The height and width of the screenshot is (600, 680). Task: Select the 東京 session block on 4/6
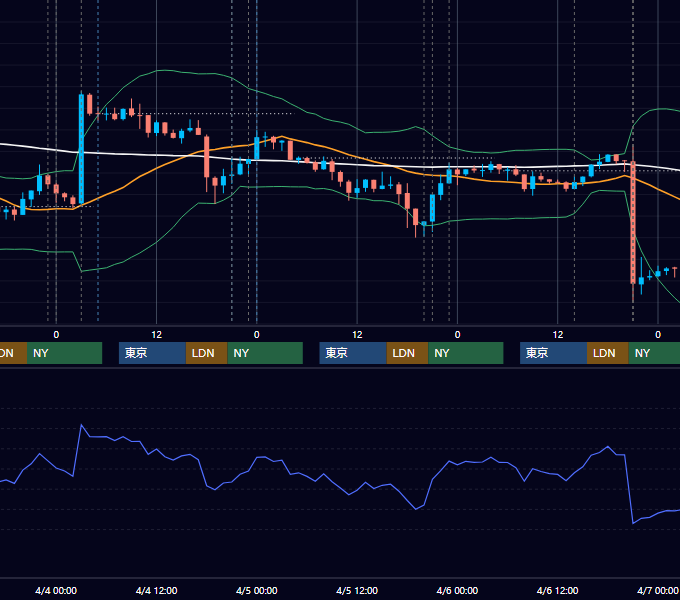tap(554, 353)
